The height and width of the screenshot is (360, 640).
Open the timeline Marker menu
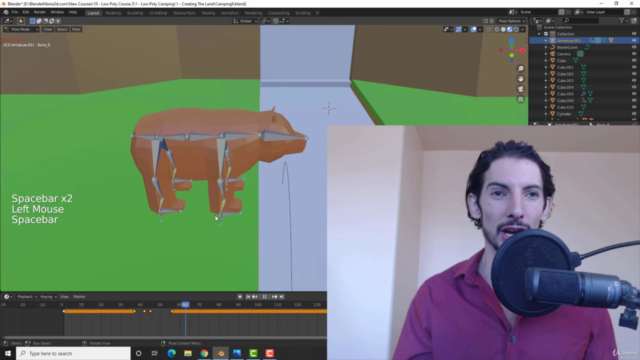[x=79, y=297]
